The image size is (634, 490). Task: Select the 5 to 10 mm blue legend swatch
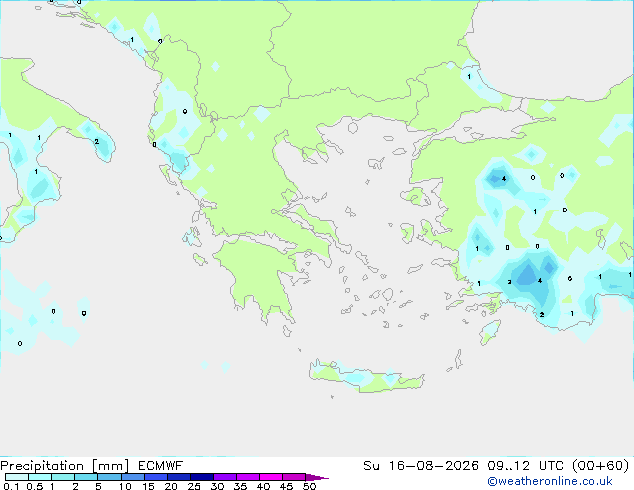(109, 477)
